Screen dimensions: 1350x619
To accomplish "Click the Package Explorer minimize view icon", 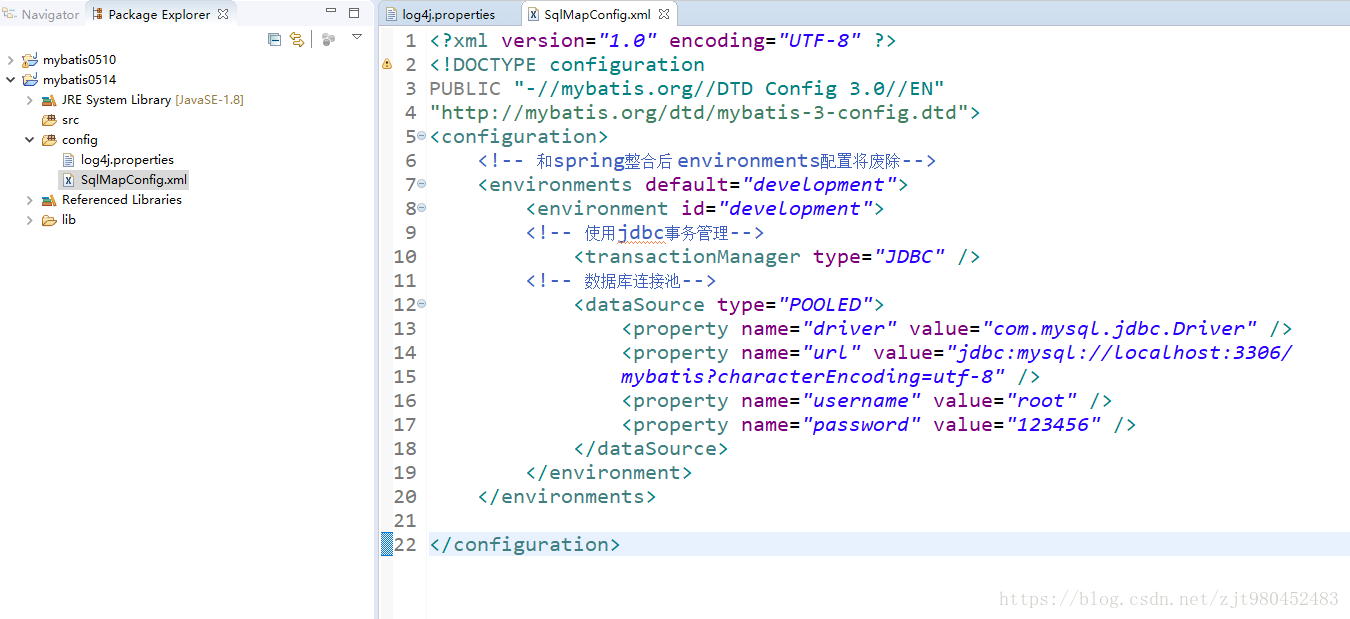I will (331, 12).
